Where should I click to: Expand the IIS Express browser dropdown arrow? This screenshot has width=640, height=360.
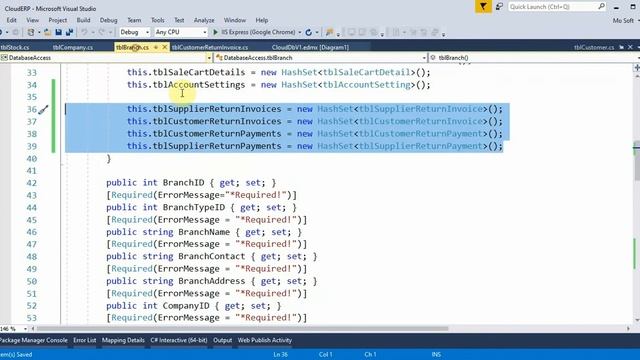[300, 32]
